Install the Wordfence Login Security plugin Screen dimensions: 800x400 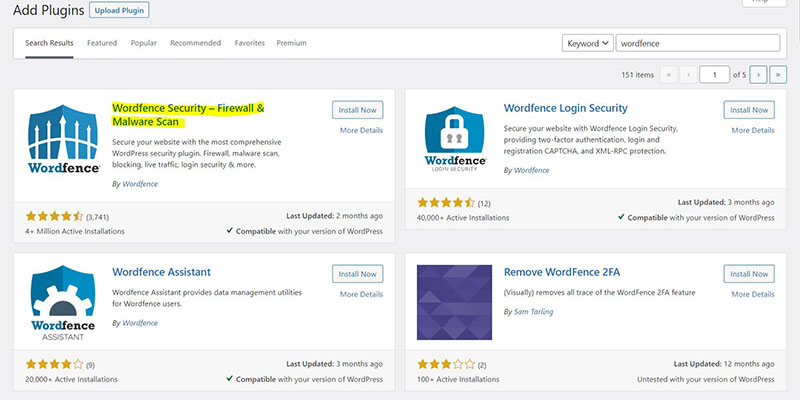pos(749,110)
